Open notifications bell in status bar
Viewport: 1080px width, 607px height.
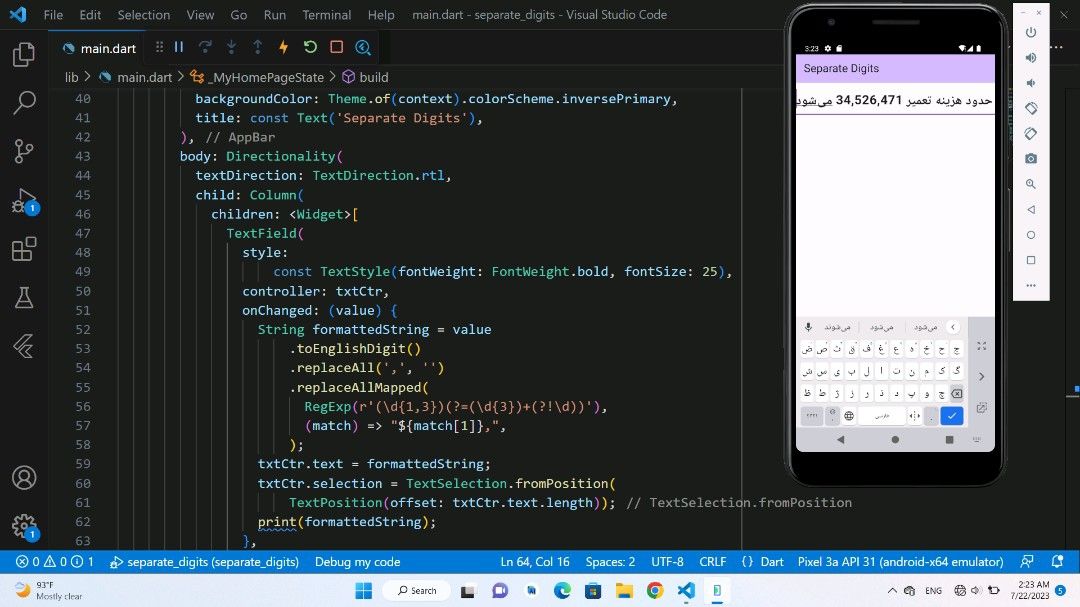(1057, 562)
